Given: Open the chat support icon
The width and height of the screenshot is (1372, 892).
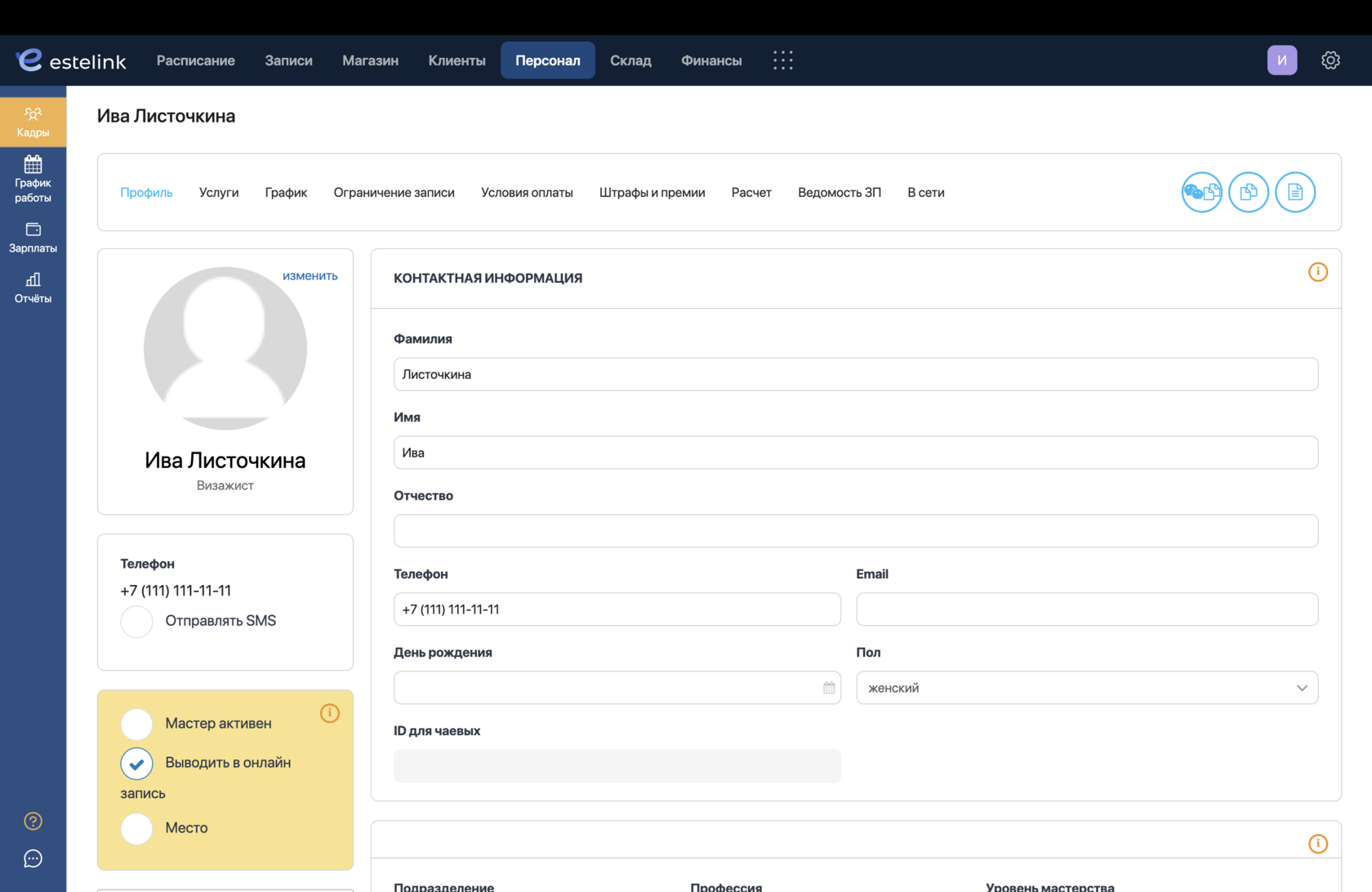Looking at the screenshot, I should 33,859.
